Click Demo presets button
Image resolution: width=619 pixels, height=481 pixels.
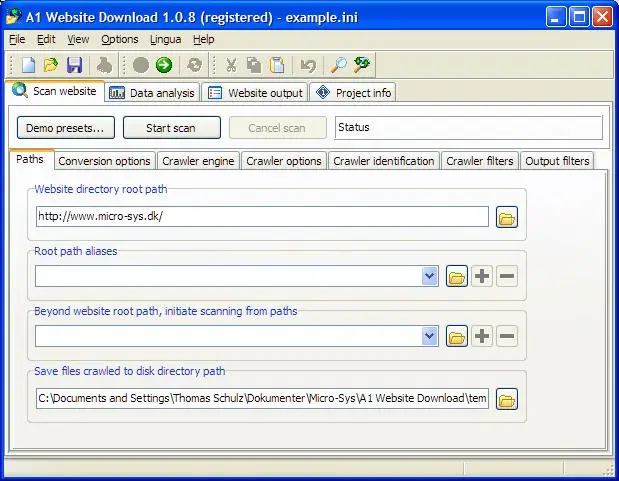pos(66,128)
